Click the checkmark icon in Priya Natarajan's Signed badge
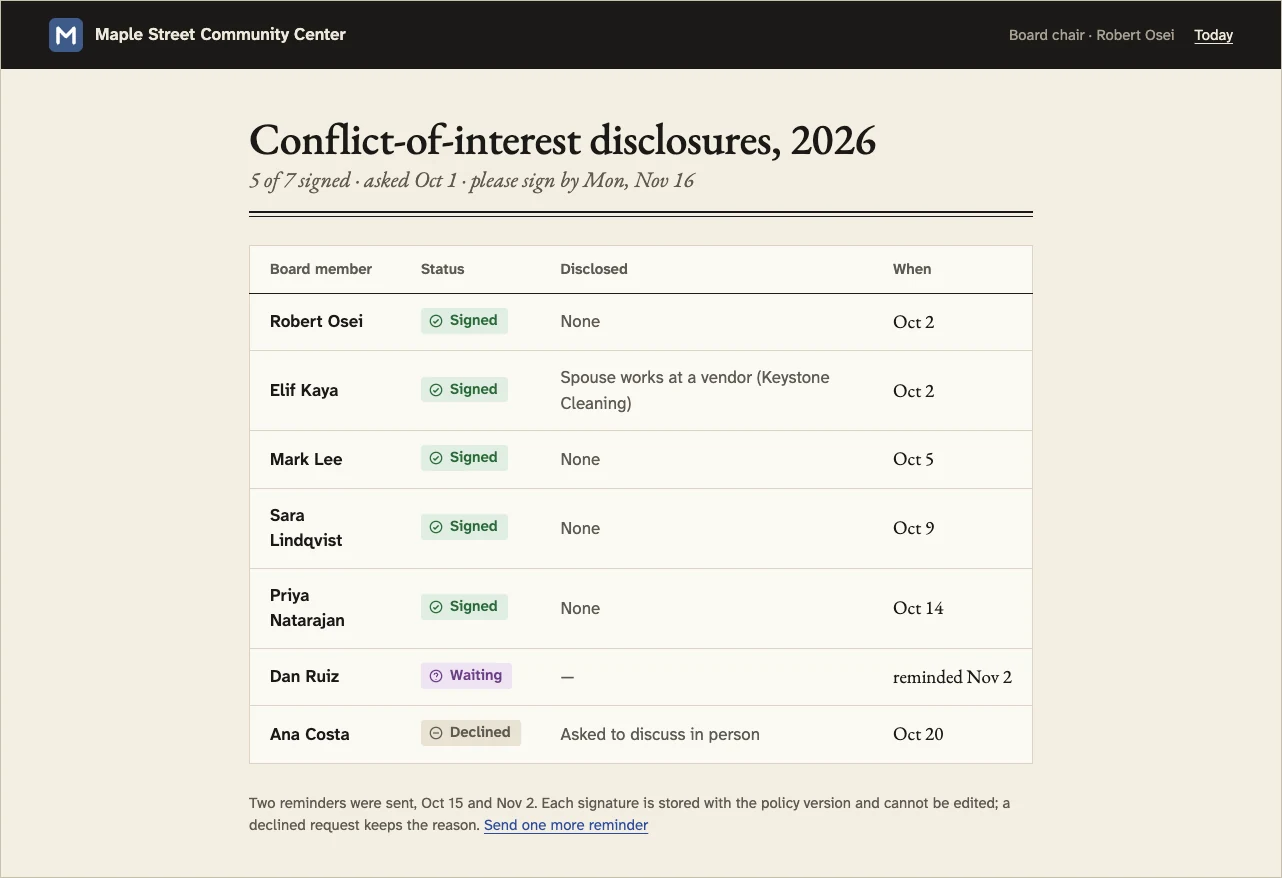 pos(436,607)
